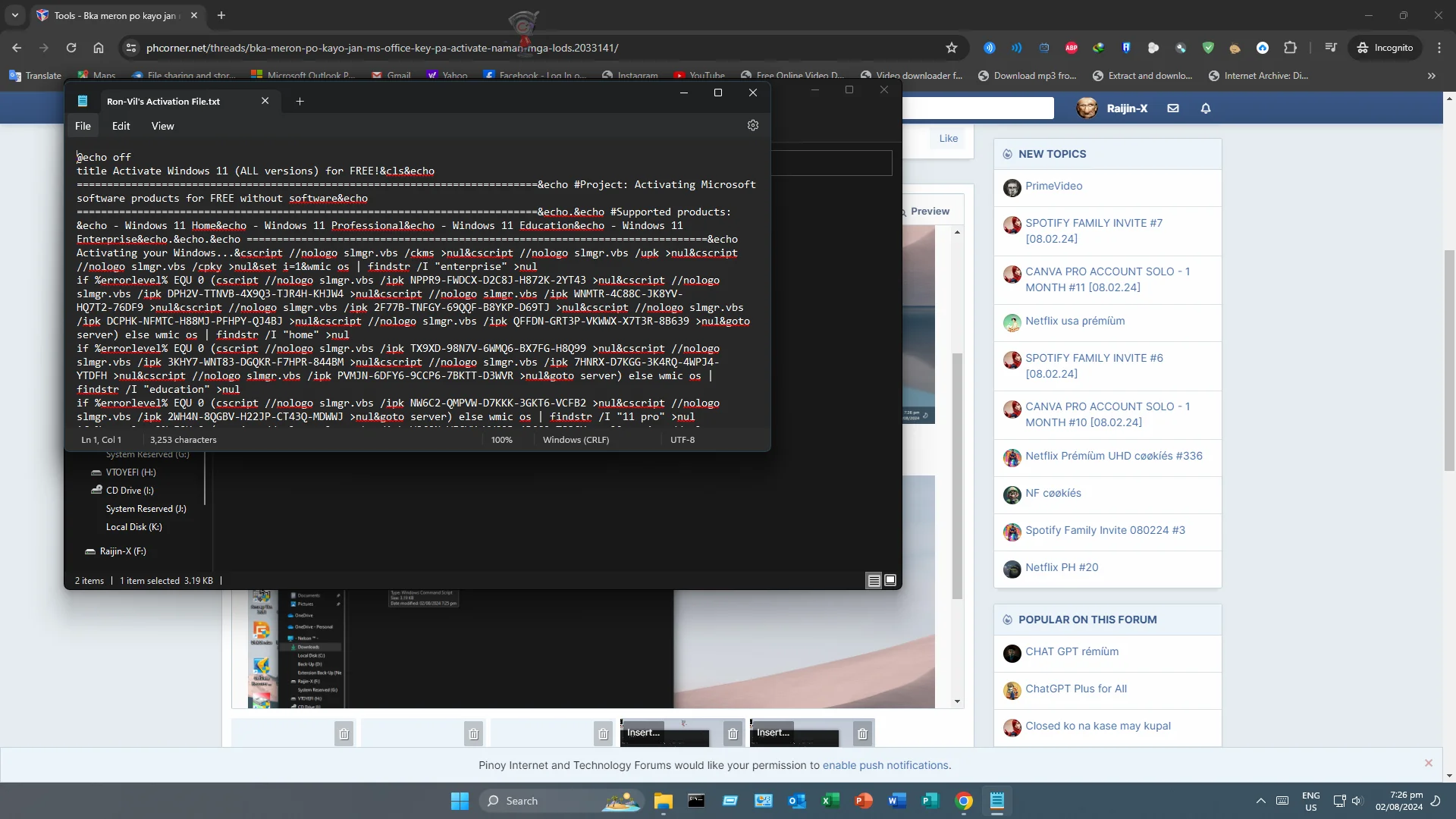Show hidden system tray icons
Image resolution: width=1456 pixels, height=819 pixels.
(x=1260, y=801)
